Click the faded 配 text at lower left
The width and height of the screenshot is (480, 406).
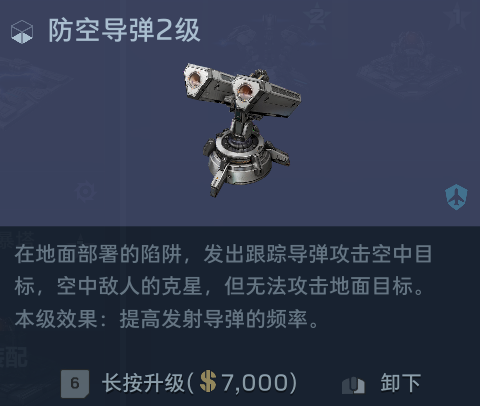[13, 357]
